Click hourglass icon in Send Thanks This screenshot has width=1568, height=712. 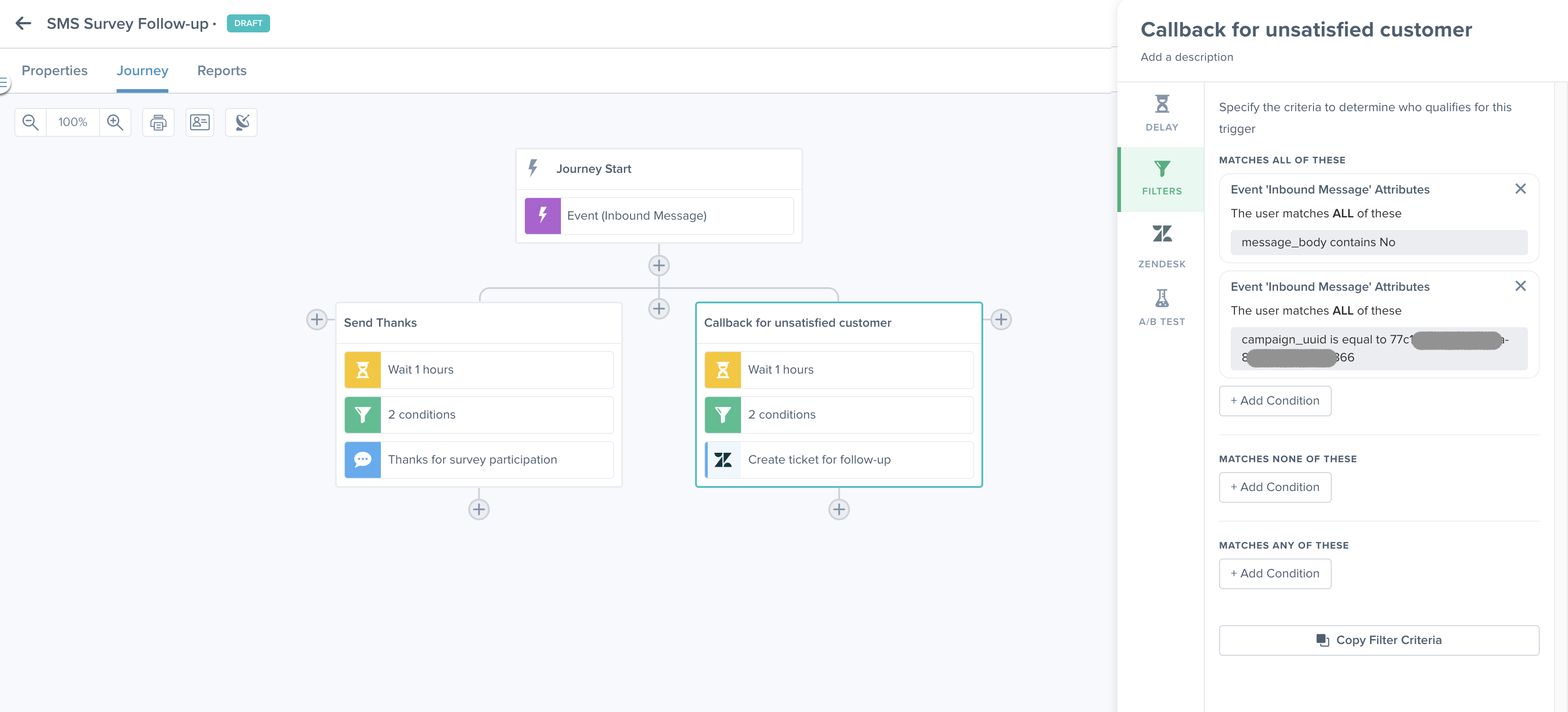(363, 370)
